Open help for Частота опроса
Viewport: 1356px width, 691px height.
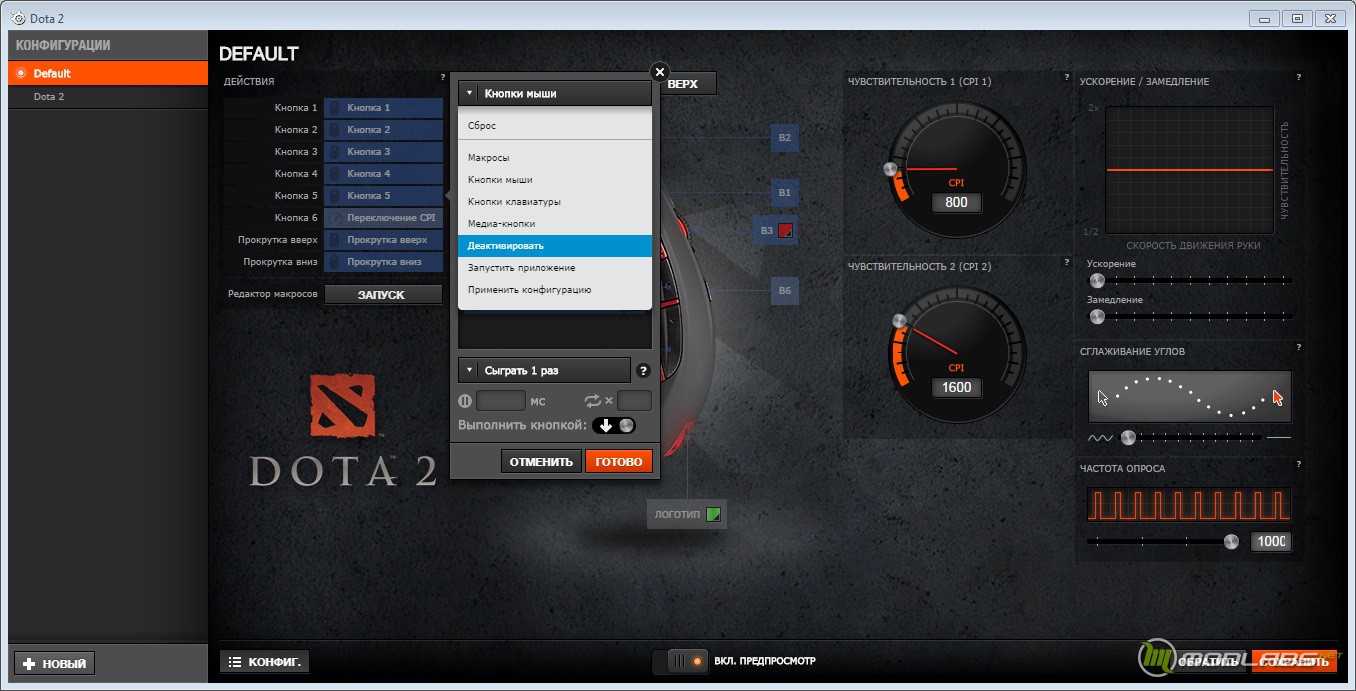pyautogui.click(x=1299, y=464)
